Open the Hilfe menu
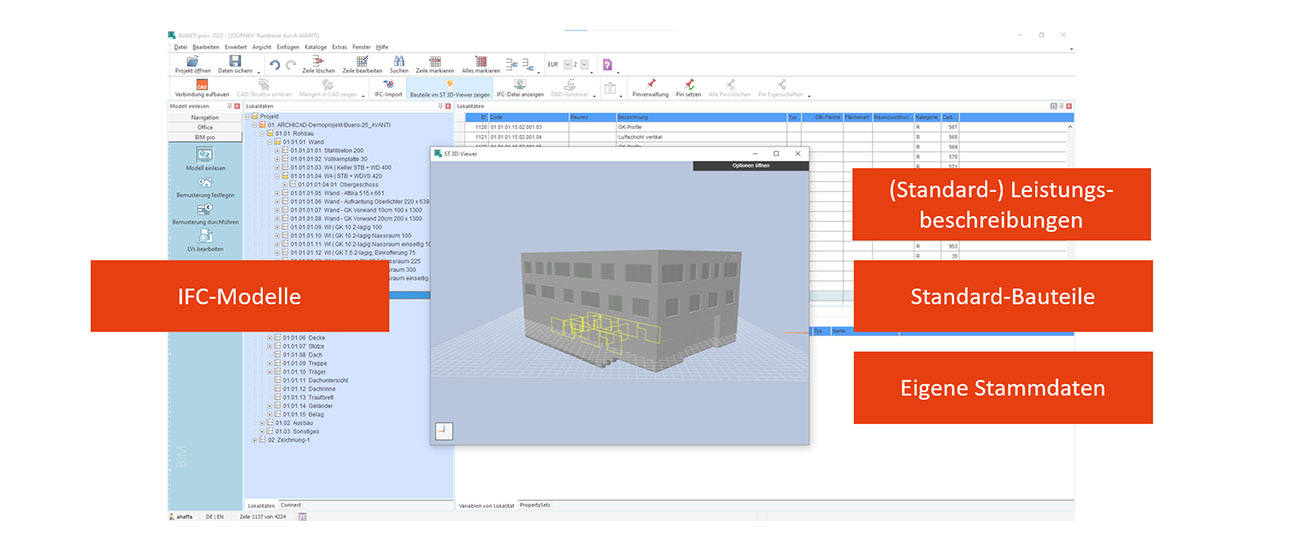The width and height of the screenshot is (1300, 551). tap(382, 47)
